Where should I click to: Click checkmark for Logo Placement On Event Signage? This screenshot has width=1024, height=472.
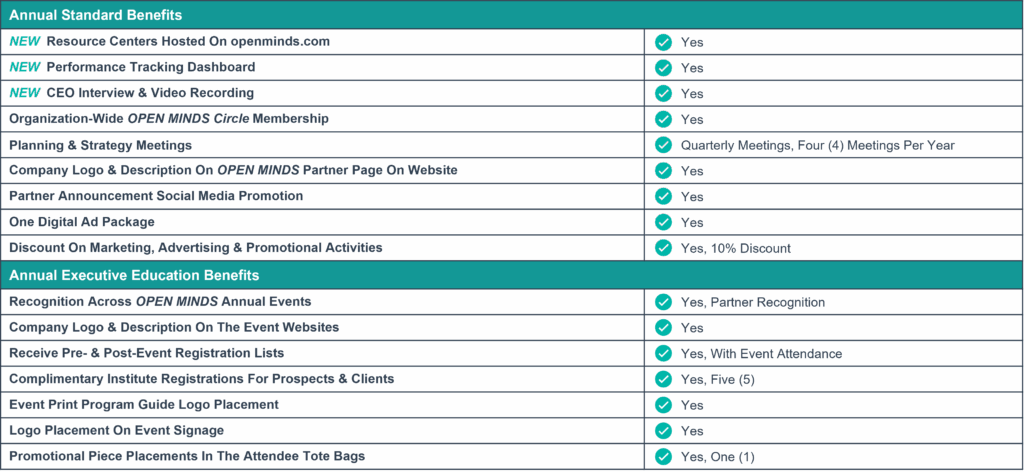[664, 431]
